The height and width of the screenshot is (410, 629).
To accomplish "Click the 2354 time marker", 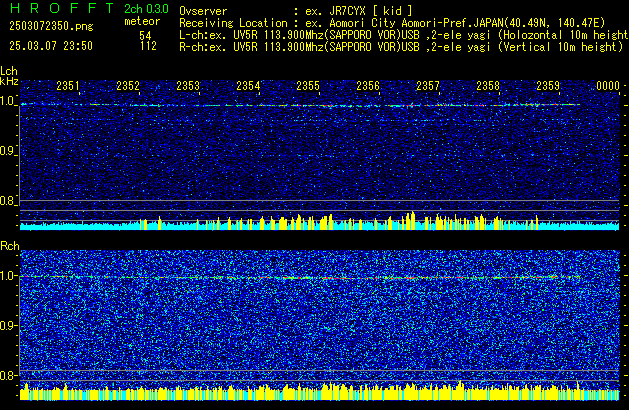I will (x=248, y=86).
